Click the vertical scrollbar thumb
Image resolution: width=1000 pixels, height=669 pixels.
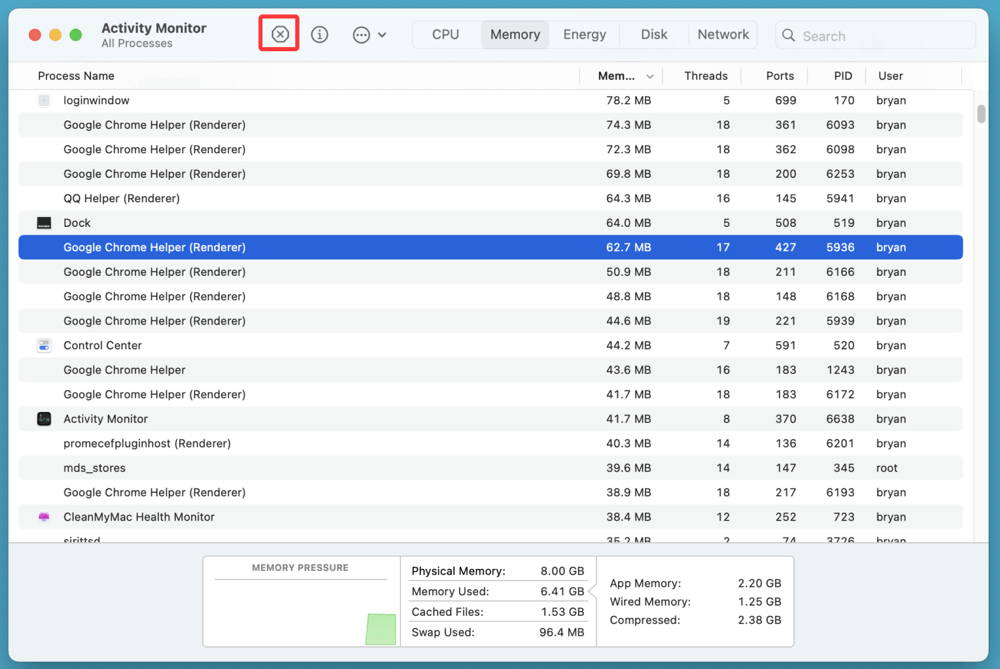[x=981, y=112]
